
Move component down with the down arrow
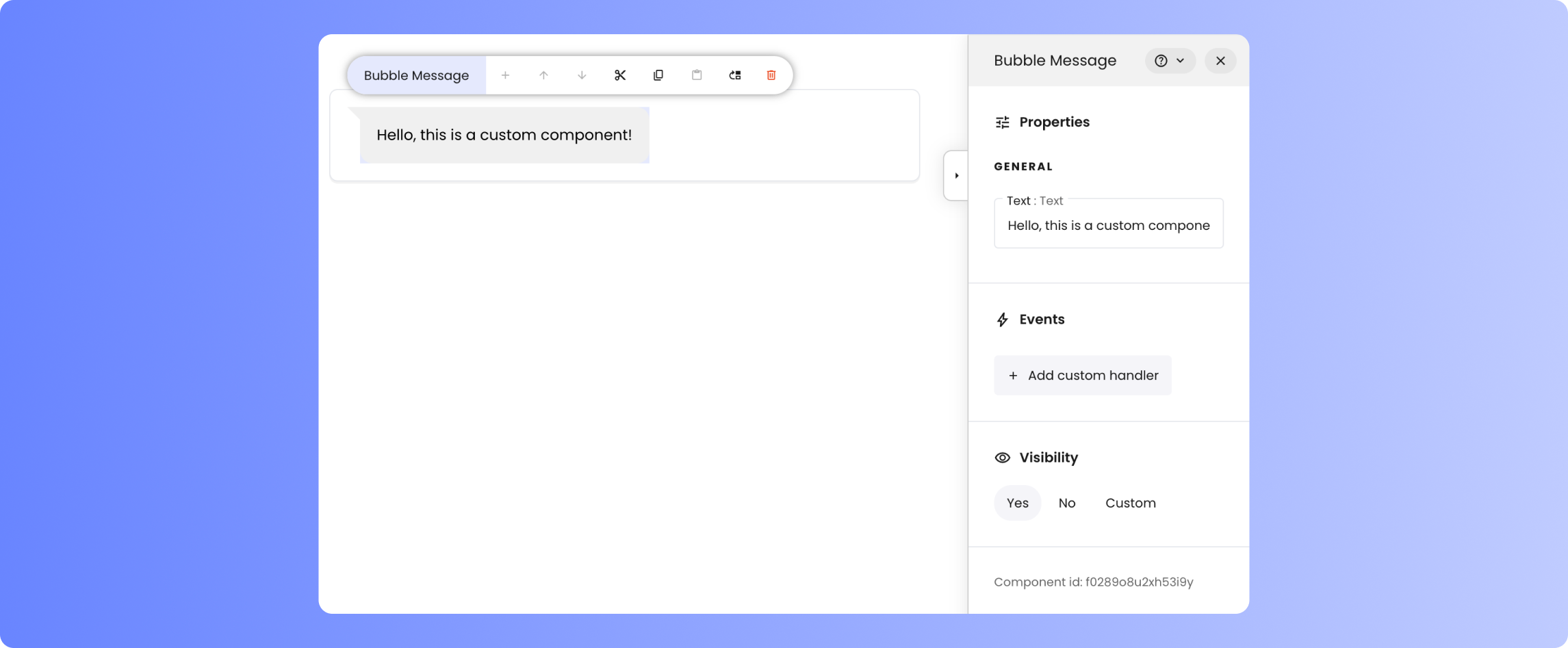582,75
